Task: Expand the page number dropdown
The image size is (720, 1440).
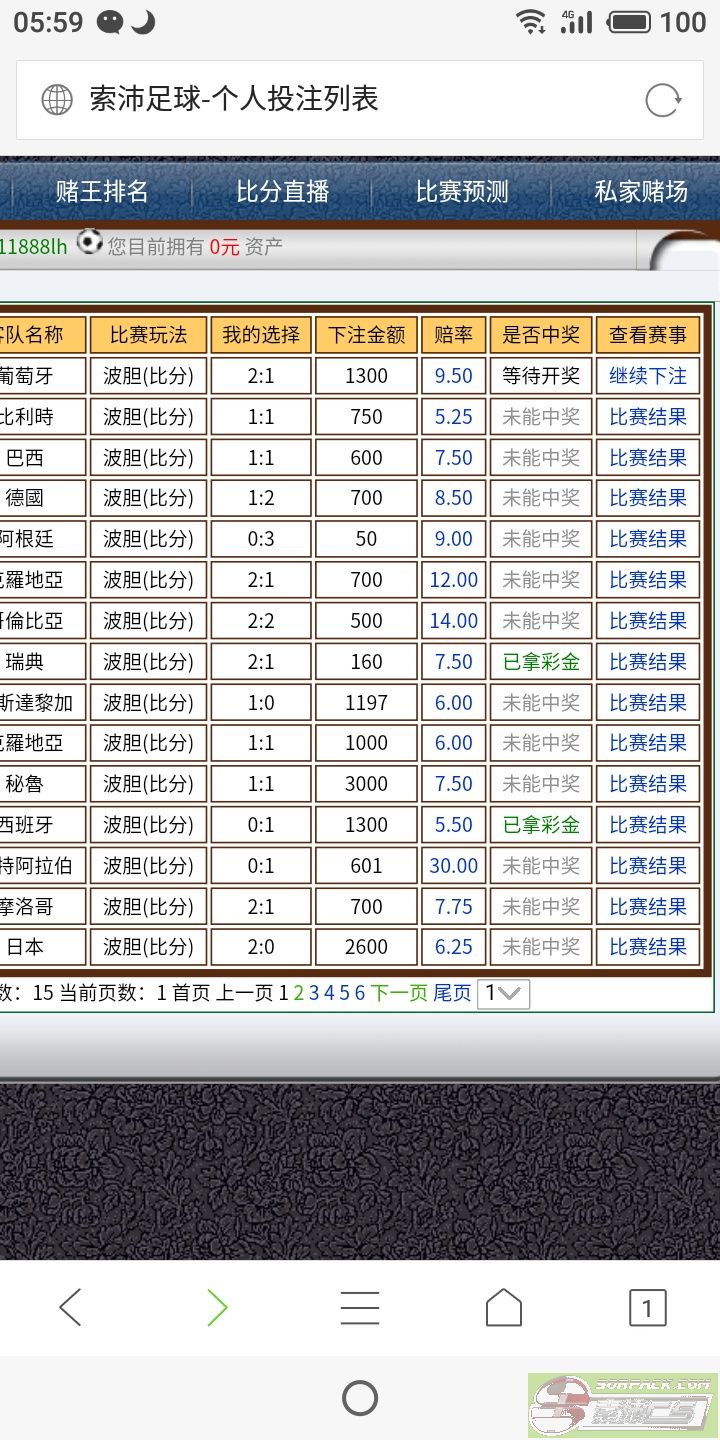Action: tap(503, 993)
